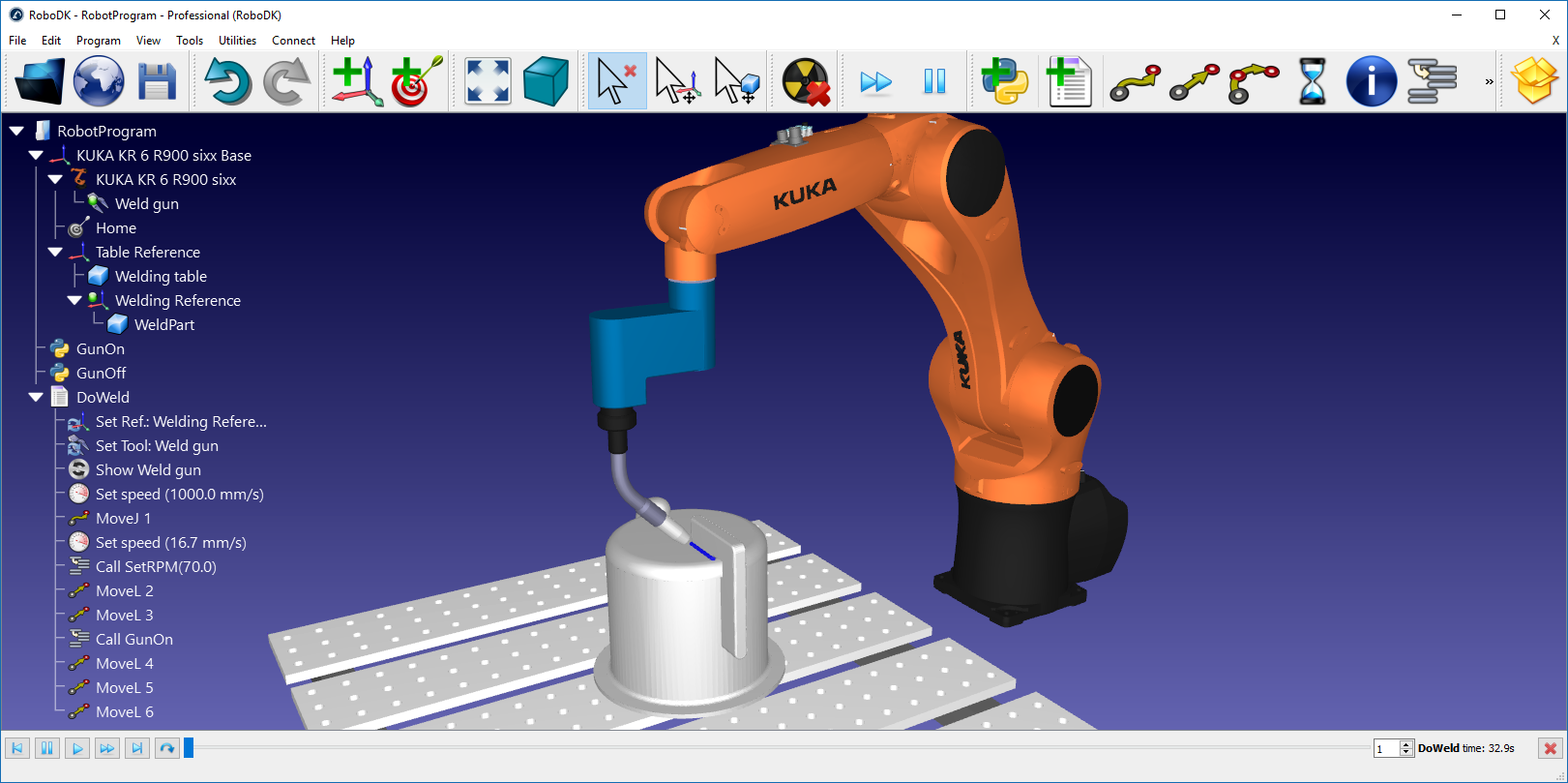Select the Call SetRPM(70.0) instruction

tap(155, 566)
